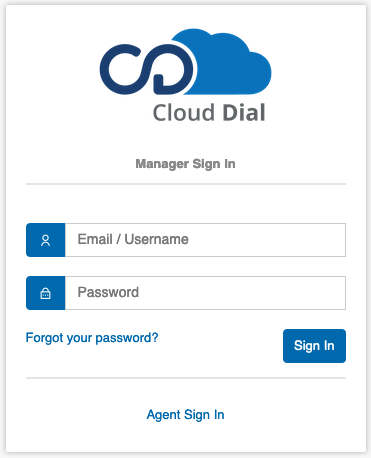Click the 'Cloud' word in the logo text
Screen dimensions: 371x458
tap(183, 112)
